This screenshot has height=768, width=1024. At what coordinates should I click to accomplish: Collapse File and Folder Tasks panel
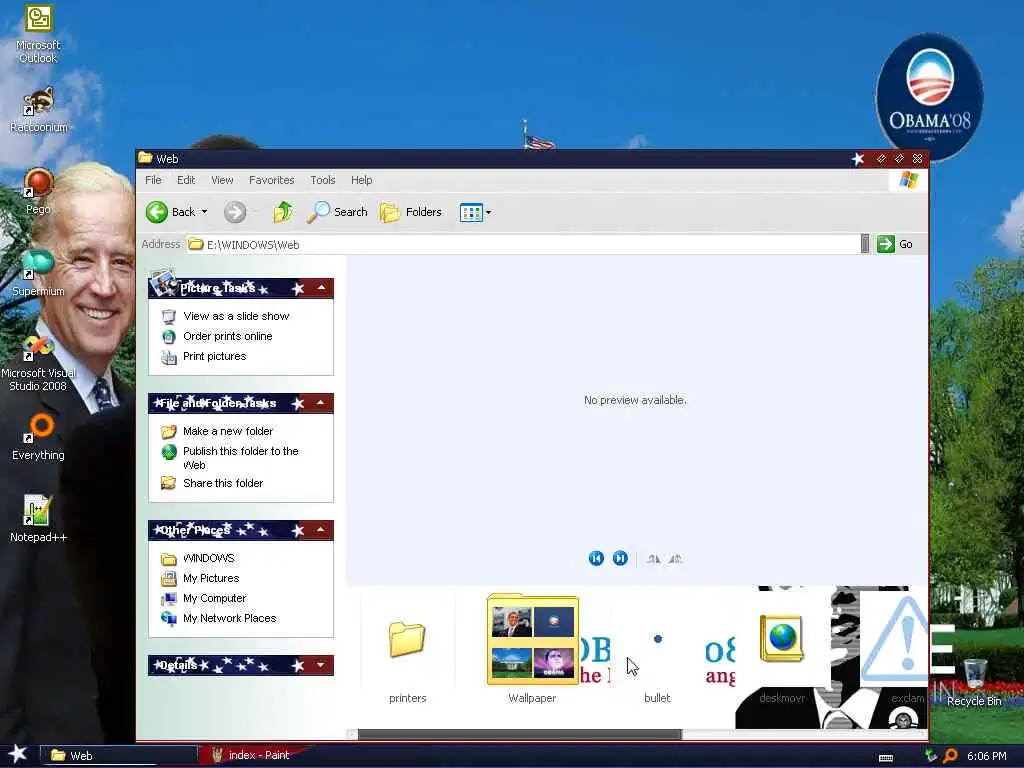(x=321, y=403)
